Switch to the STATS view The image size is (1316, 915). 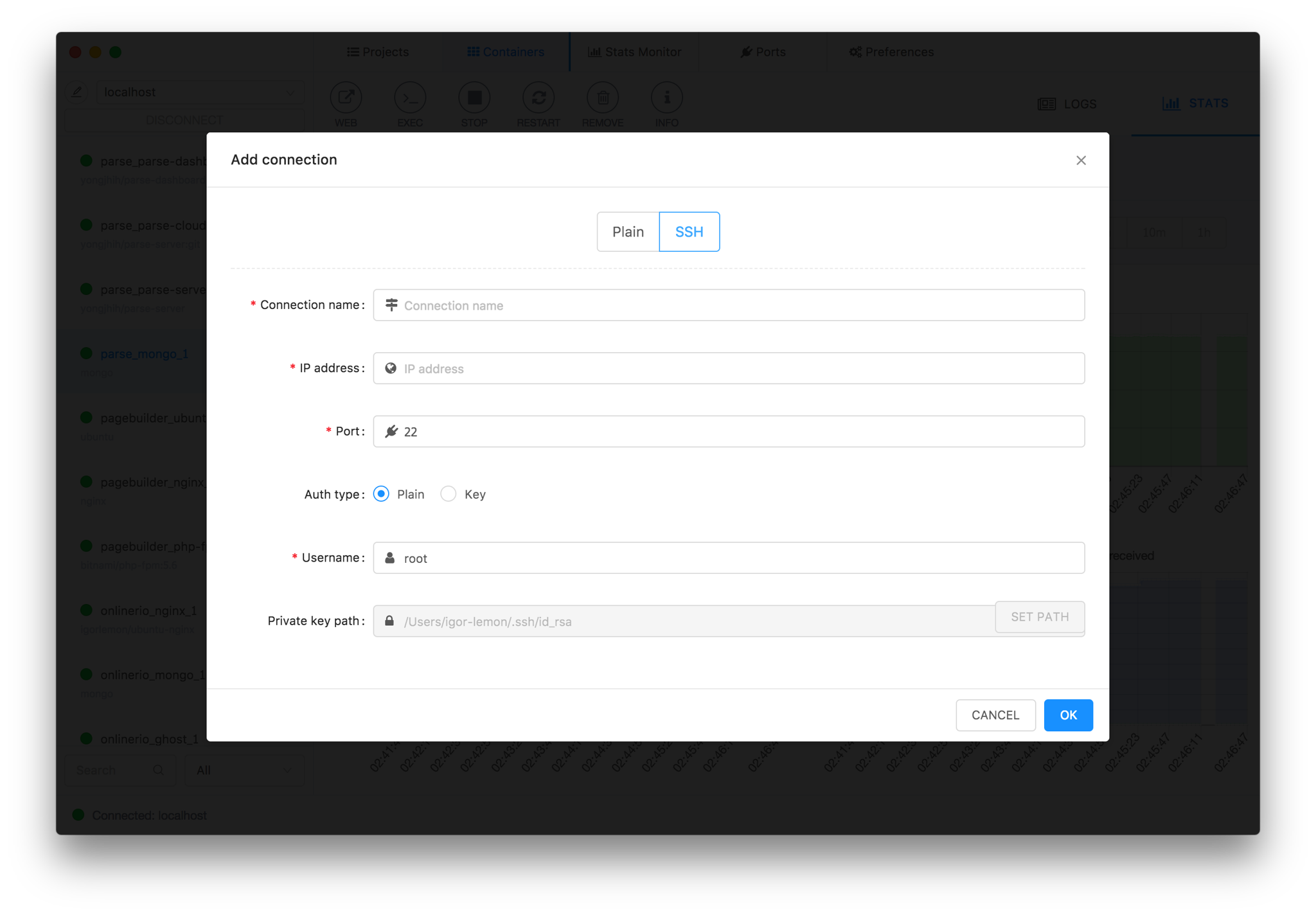point(1195,103)
